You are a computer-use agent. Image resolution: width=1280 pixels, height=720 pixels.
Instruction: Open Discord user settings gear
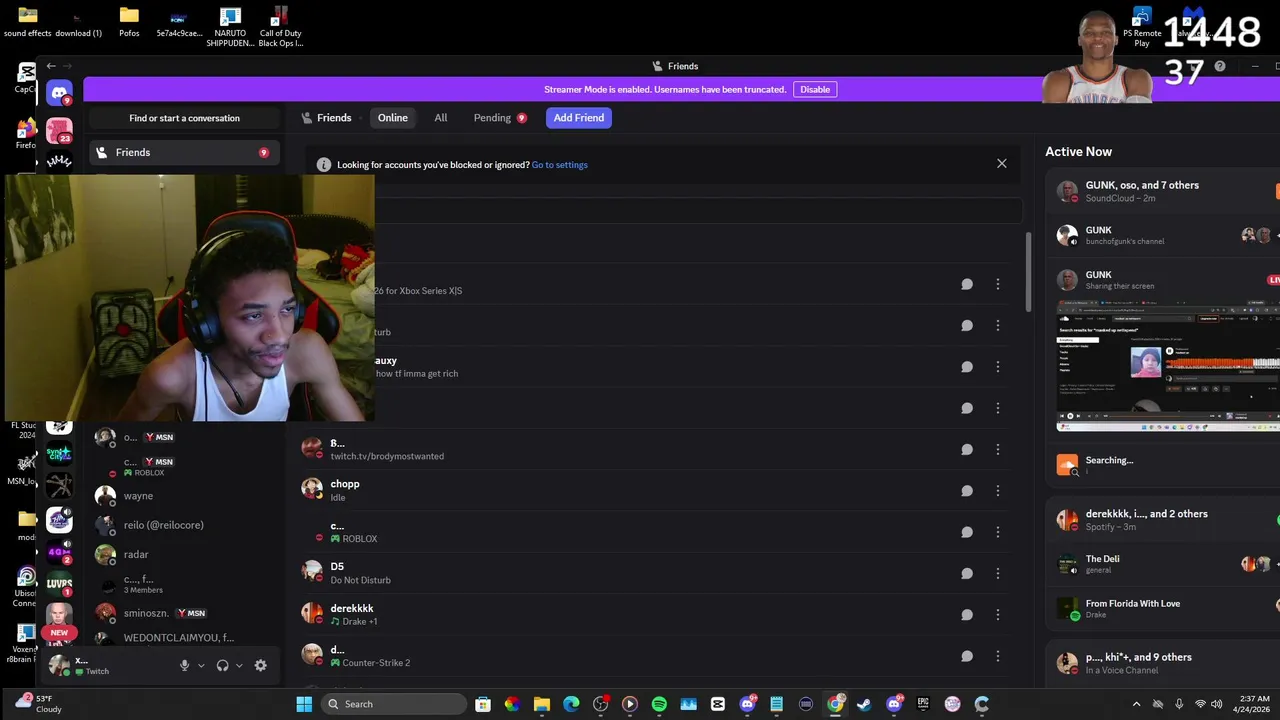tap(260, 665)
